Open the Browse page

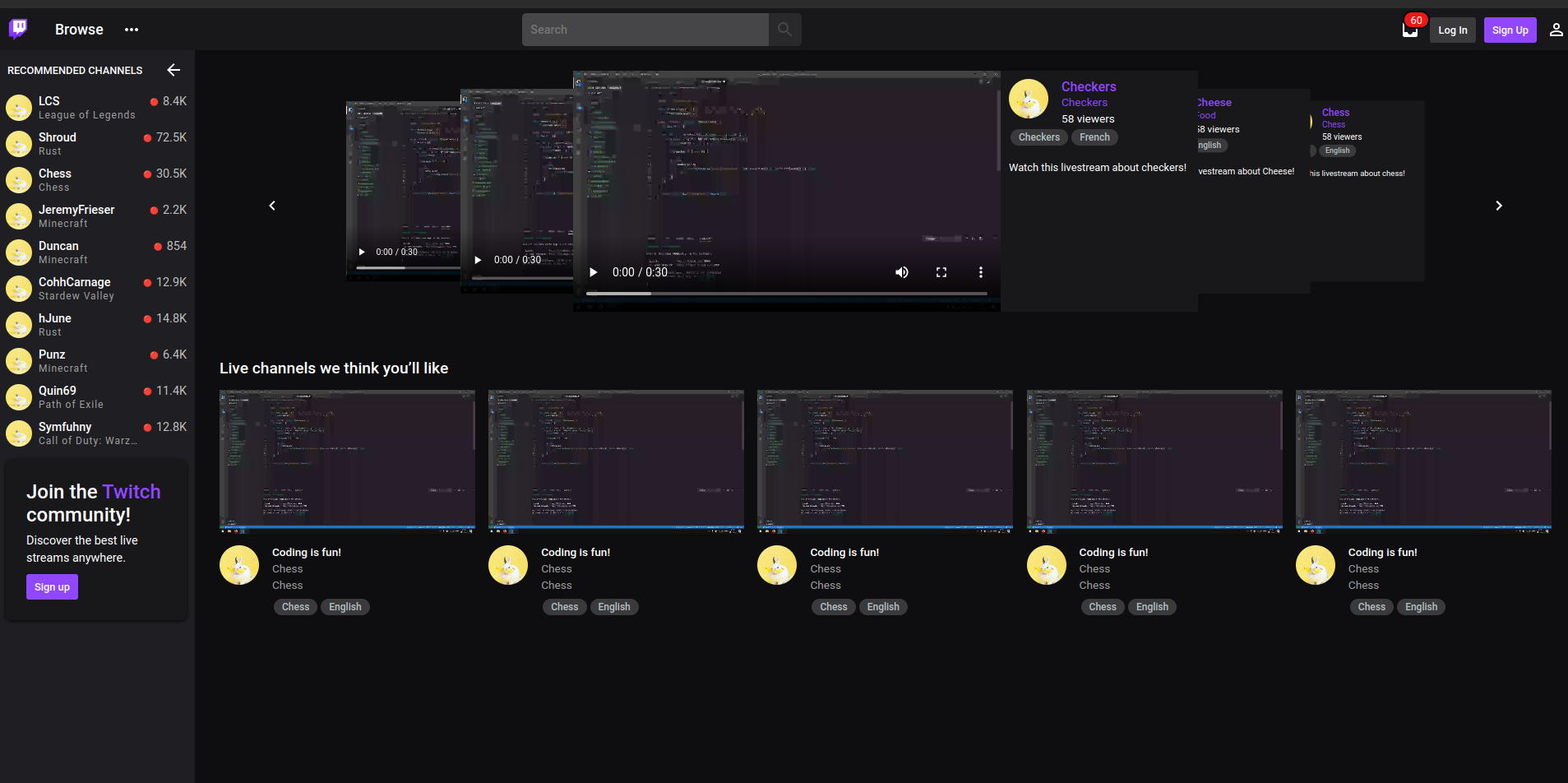coord(78,29)
